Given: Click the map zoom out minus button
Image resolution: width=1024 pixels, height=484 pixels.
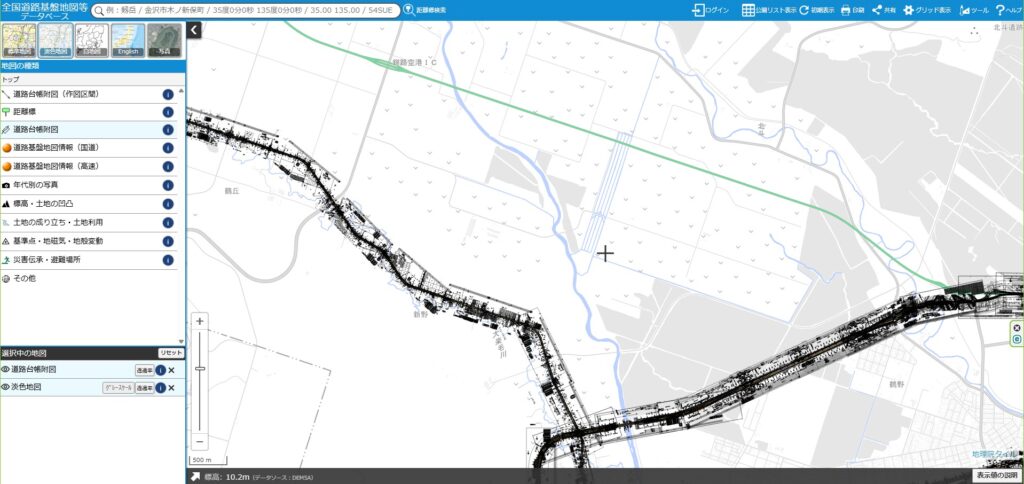Looking at the screenshot, I should pyautogui.click(x=200, y=441).
